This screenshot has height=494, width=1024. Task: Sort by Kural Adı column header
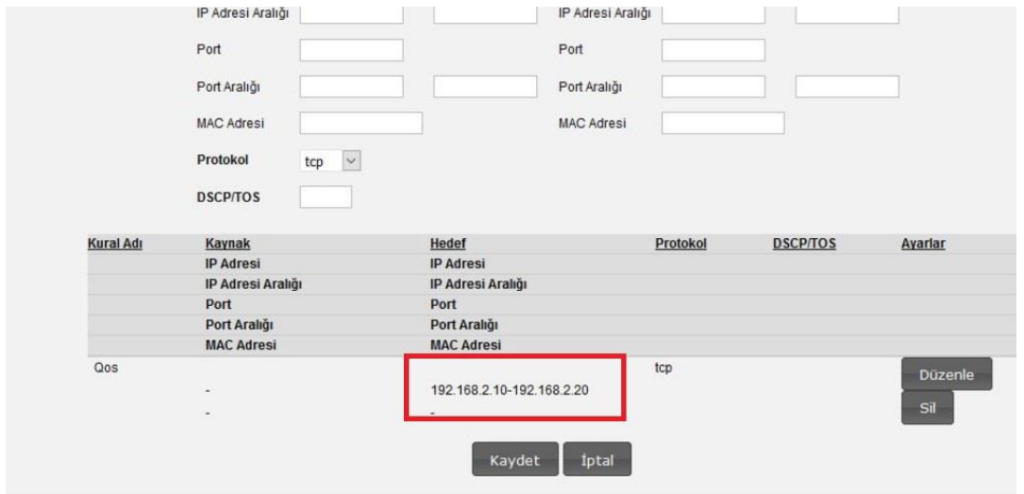(116, 244)
